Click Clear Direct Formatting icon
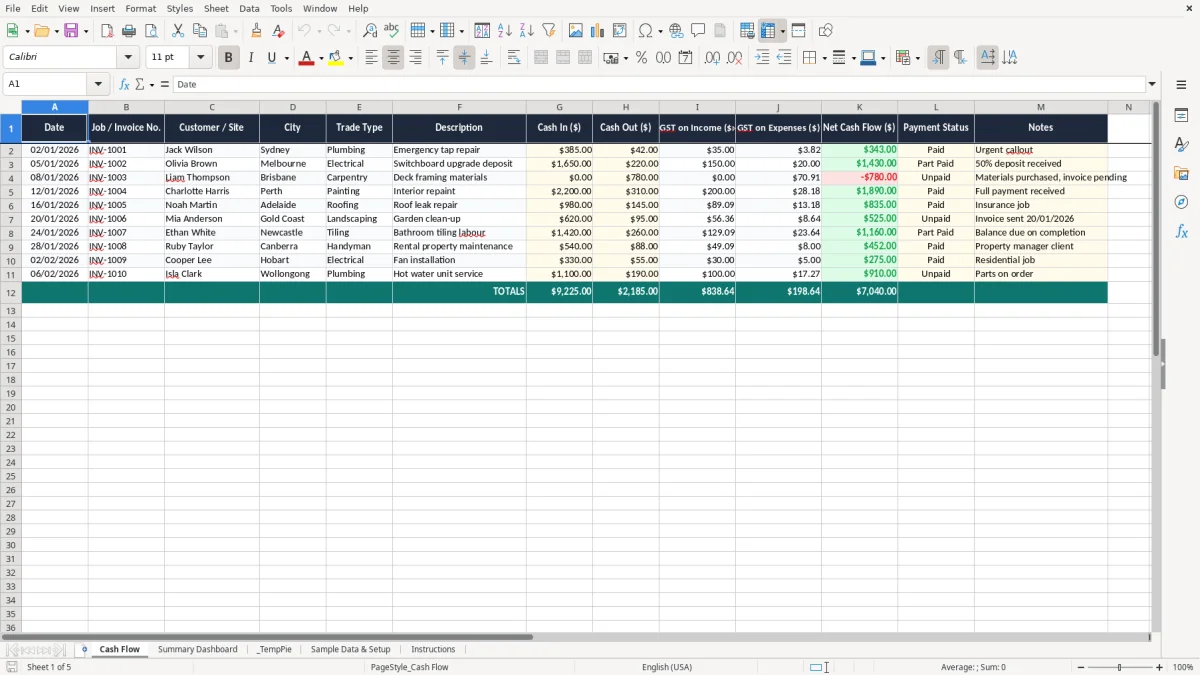1200x675 pixels. [x=279, y=31]
